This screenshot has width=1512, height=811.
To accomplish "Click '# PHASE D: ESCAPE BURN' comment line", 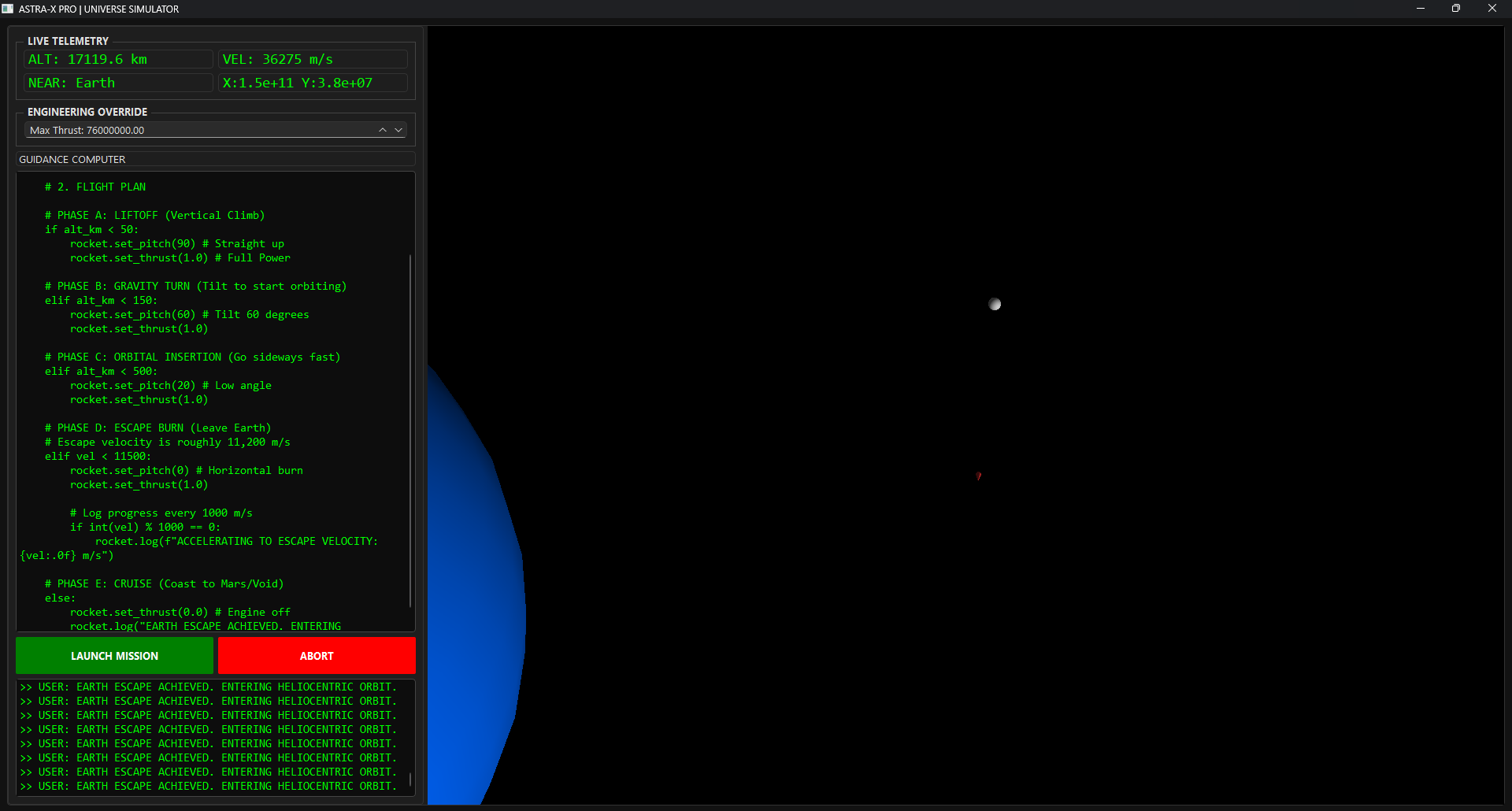I will click(x=157, y=428).
